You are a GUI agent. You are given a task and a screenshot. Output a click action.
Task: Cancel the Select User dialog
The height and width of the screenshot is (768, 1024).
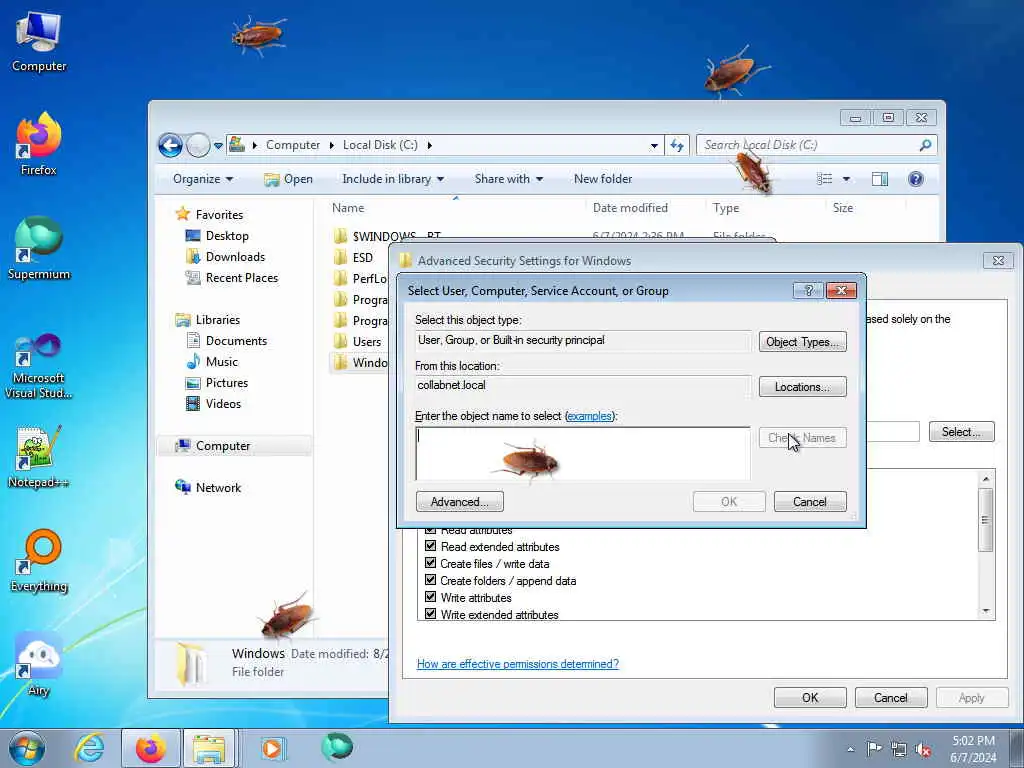point(810,502)
